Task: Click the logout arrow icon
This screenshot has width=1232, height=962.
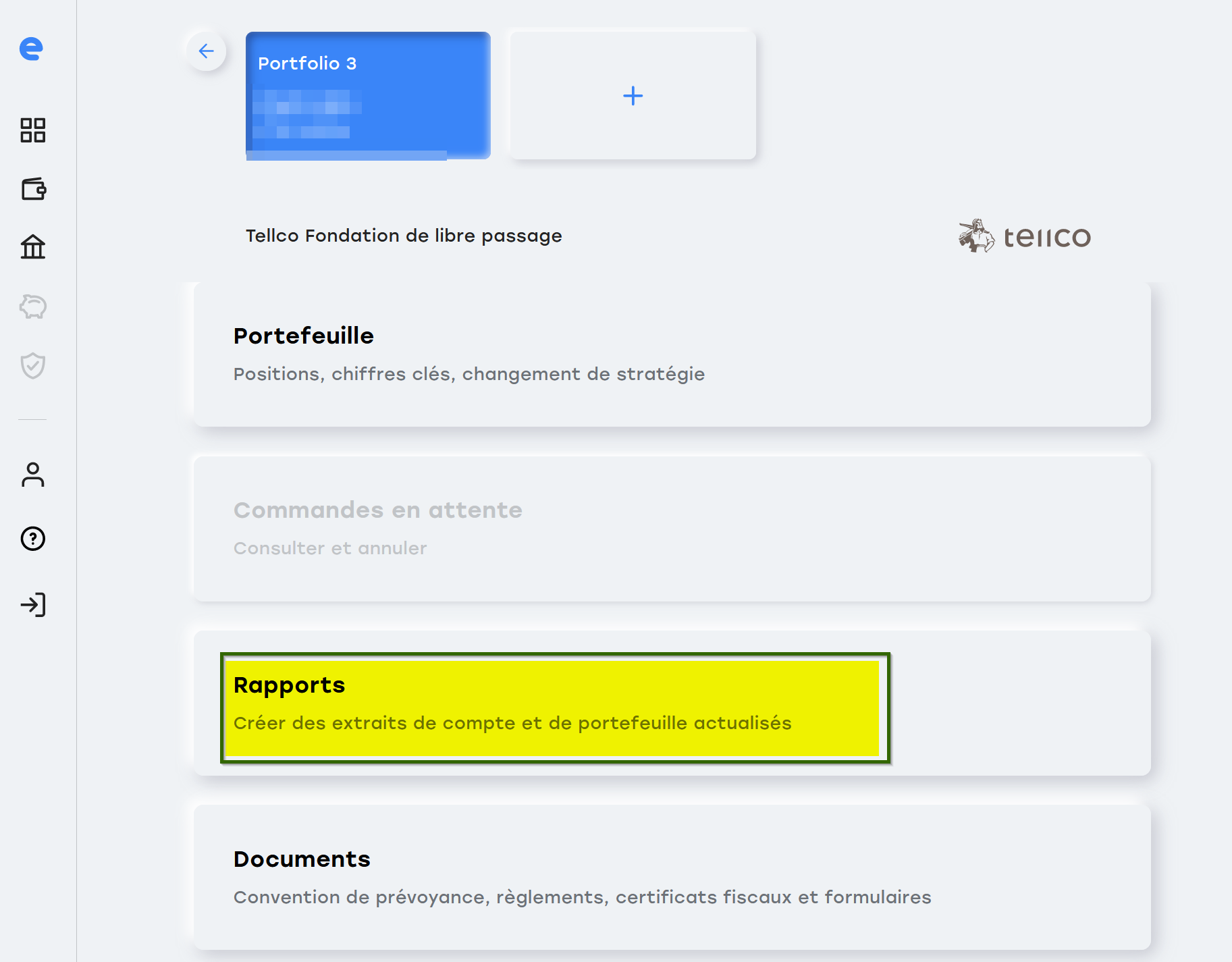Action: point(32,604)
